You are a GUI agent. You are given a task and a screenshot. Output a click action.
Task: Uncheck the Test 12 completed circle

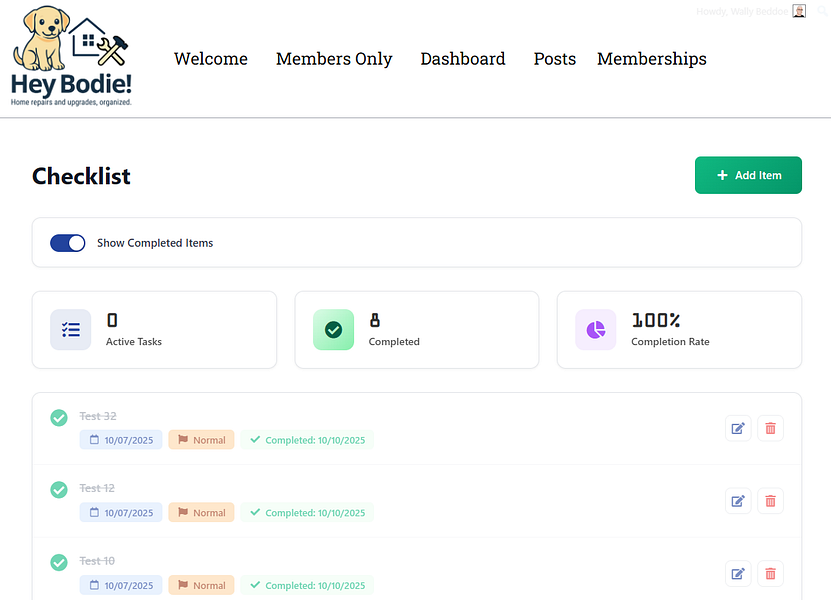(59, 490)
